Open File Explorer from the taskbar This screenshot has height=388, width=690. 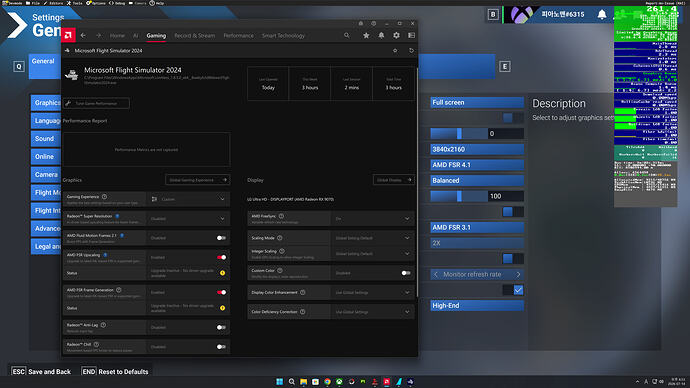pos(304,382)
